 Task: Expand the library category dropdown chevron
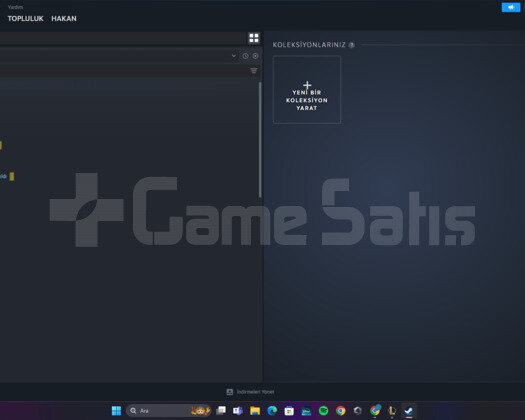click(234, 56)
